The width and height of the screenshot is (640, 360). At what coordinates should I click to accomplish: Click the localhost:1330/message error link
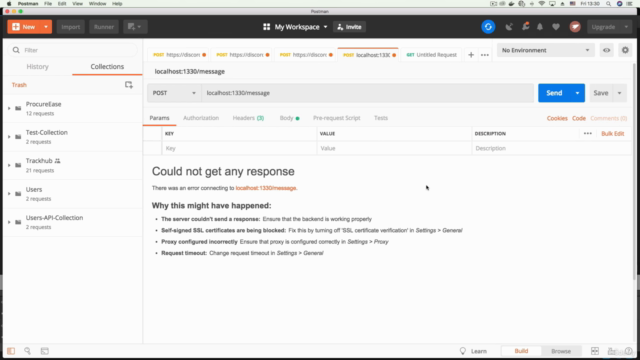coord(266,188)
